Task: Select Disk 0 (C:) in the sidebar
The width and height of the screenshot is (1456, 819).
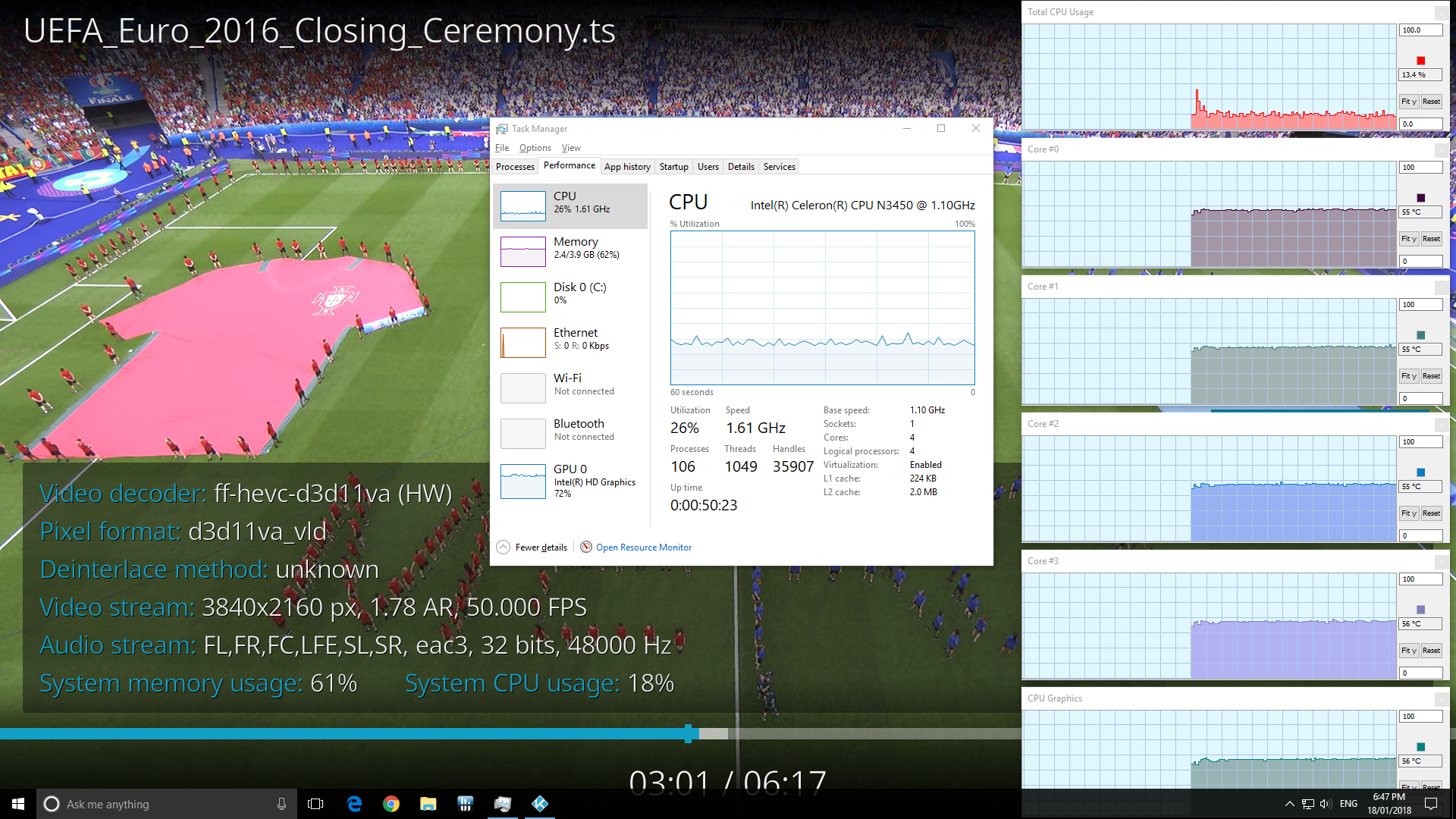Action: pyautogui.click(x=570, y=297)
